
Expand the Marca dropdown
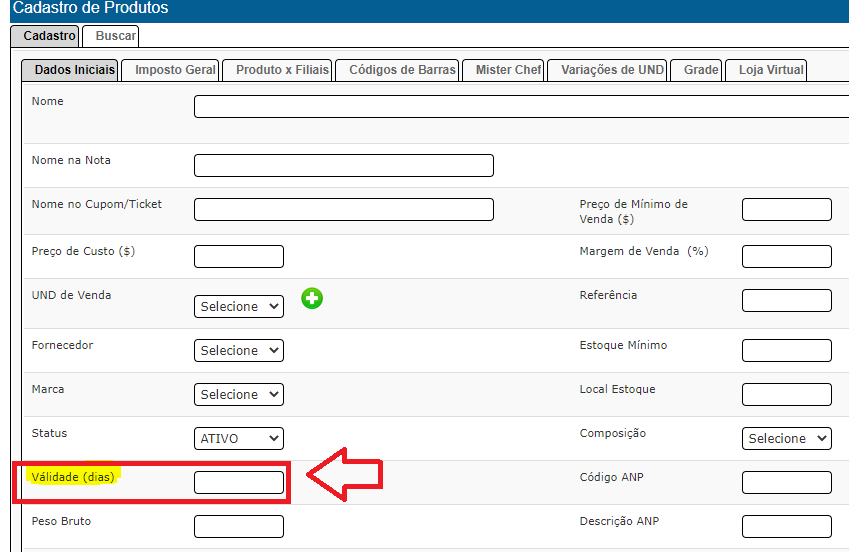pos(239,394)
